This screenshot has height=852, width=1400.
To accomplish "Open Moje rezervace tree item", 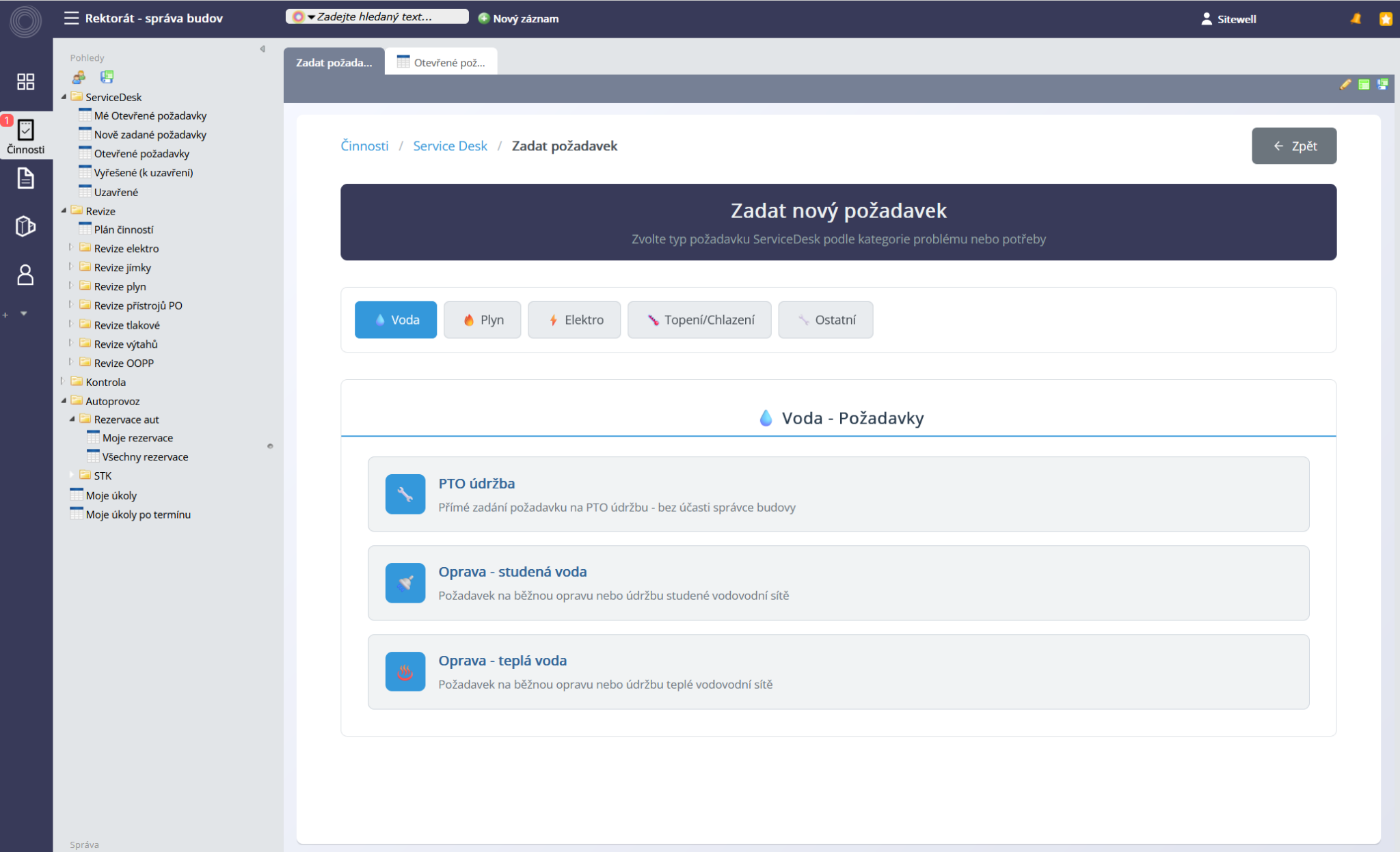I will coord(137,438).
